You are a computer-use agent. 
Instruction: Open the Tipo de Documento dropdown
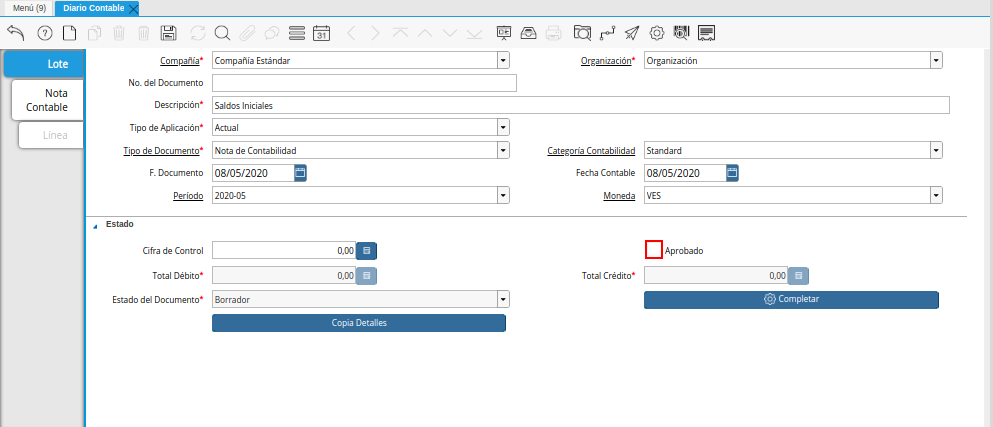click(x=503, y=150)
